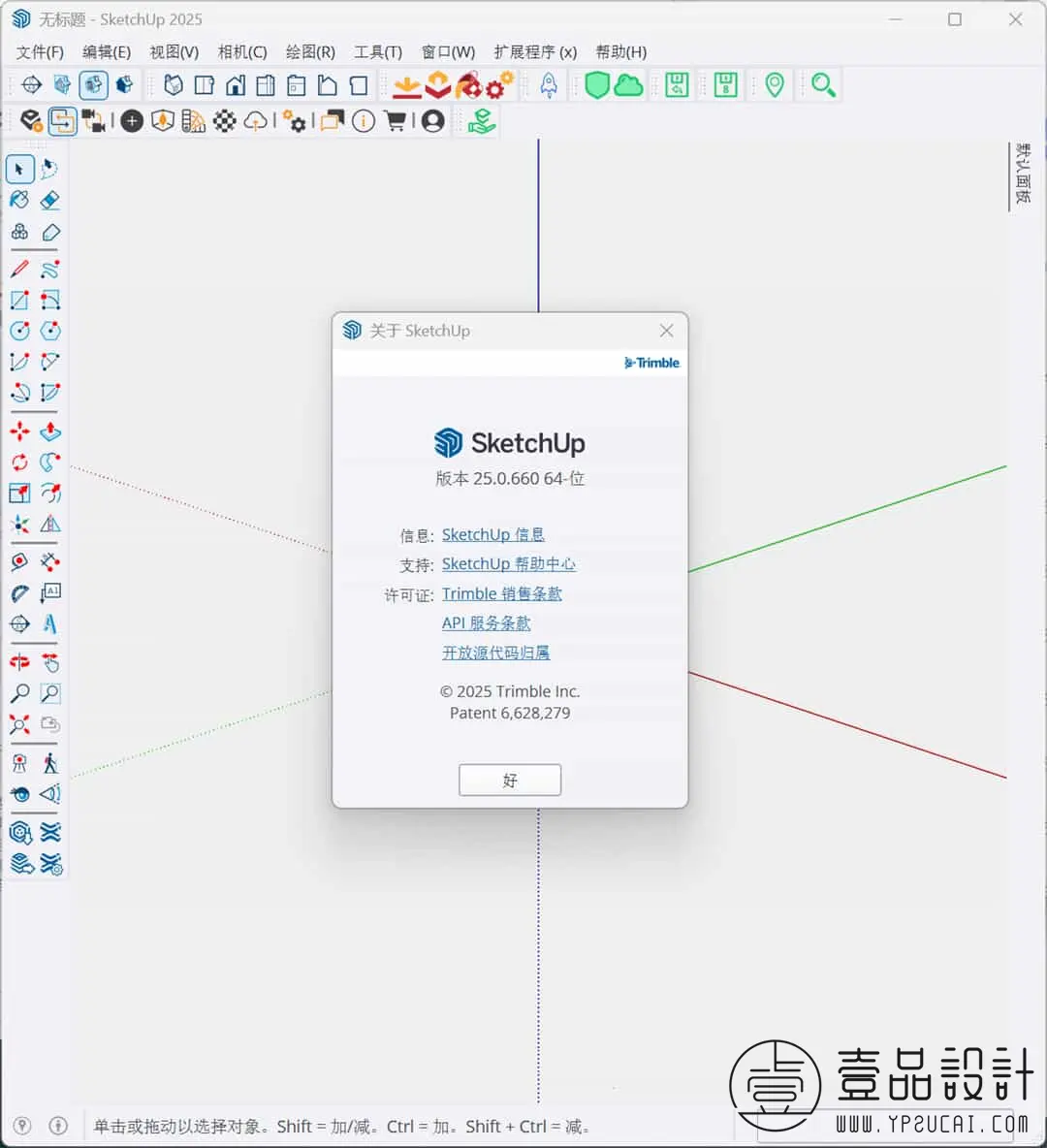Click the green shield toolbar icon

(597, 85)
